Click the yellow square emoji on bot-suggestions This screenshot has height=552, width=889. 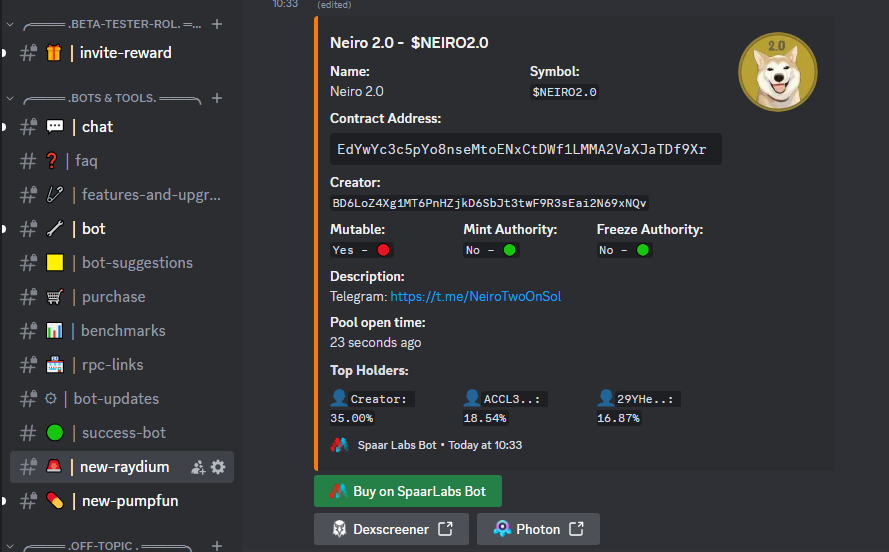[55, 262]
